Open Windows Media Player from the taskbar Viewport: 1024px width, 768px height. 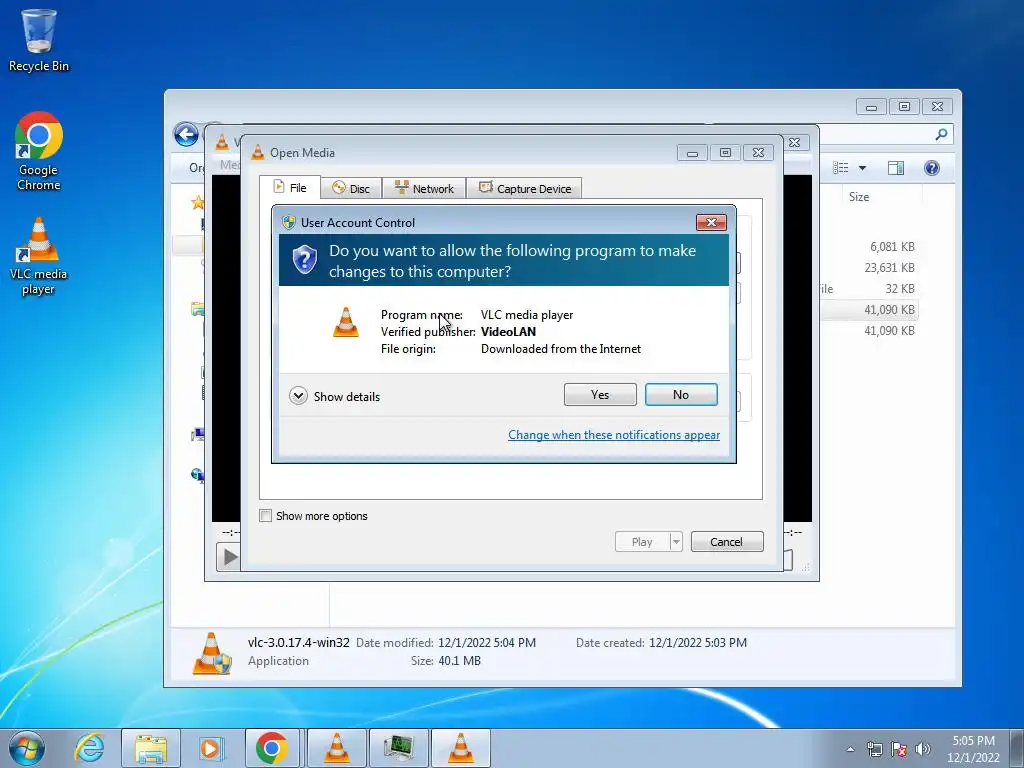(x=210, y=748)
